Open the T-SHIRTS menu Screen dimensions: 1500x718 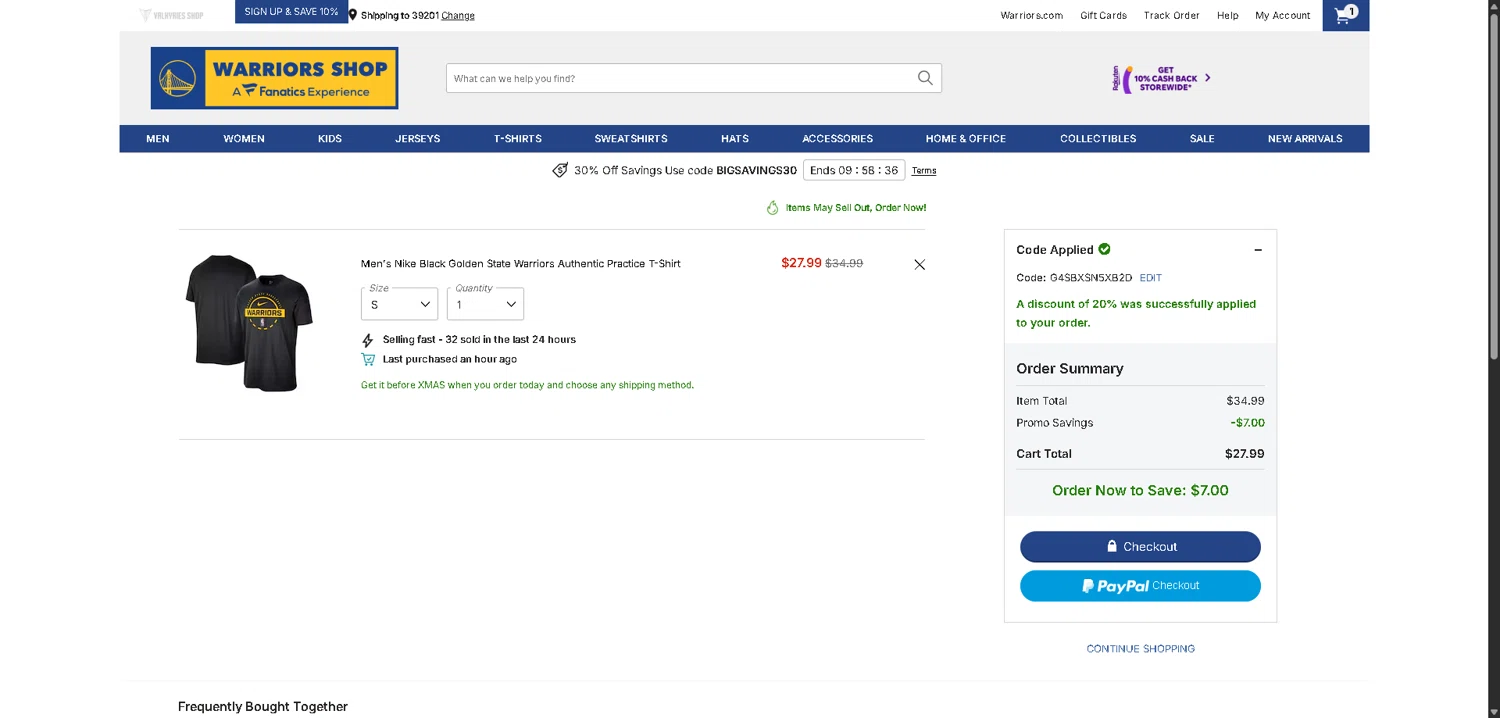pos(518,139)
